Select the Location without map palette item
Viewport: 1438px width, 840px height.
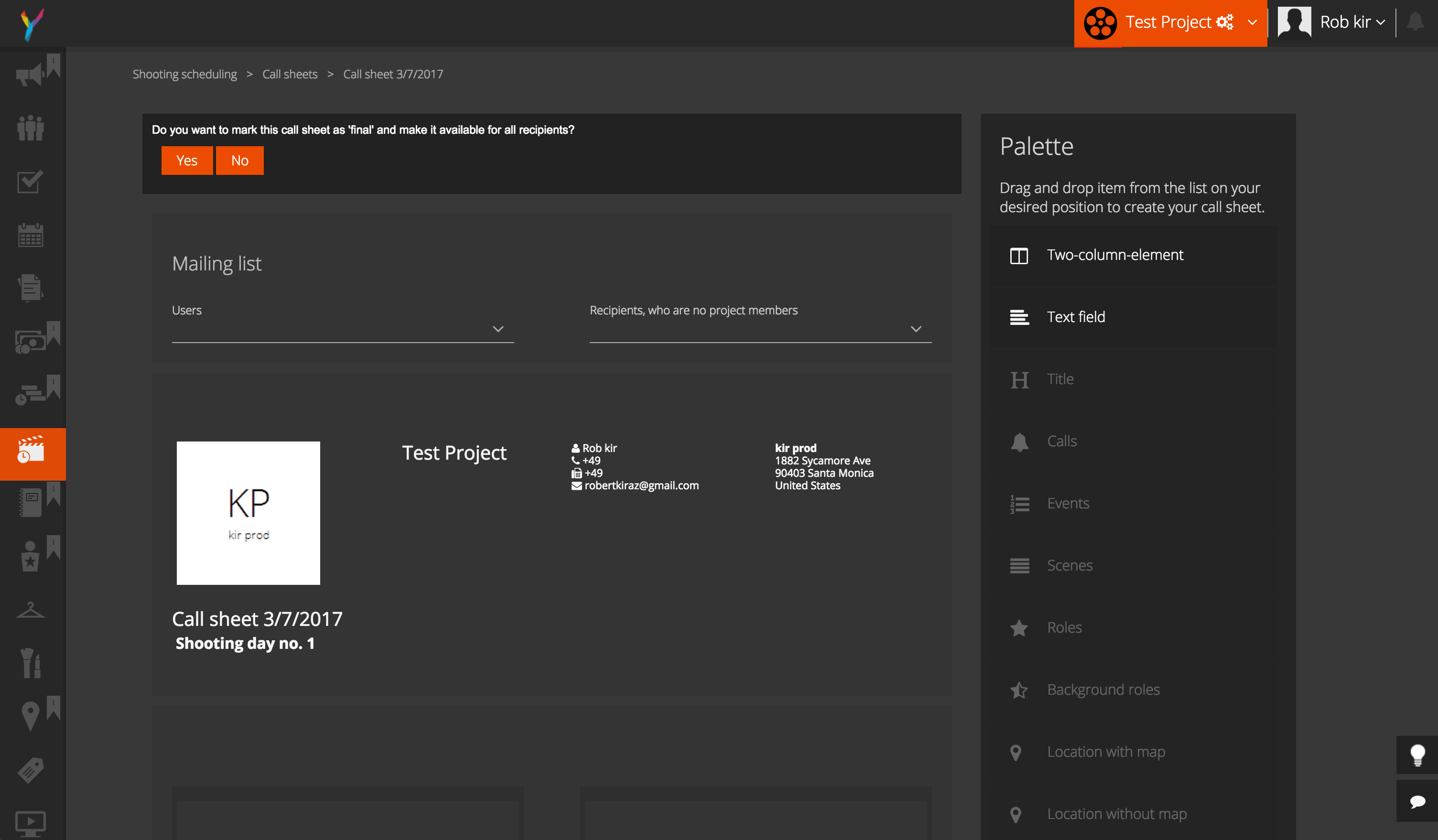pos(1133,815)
